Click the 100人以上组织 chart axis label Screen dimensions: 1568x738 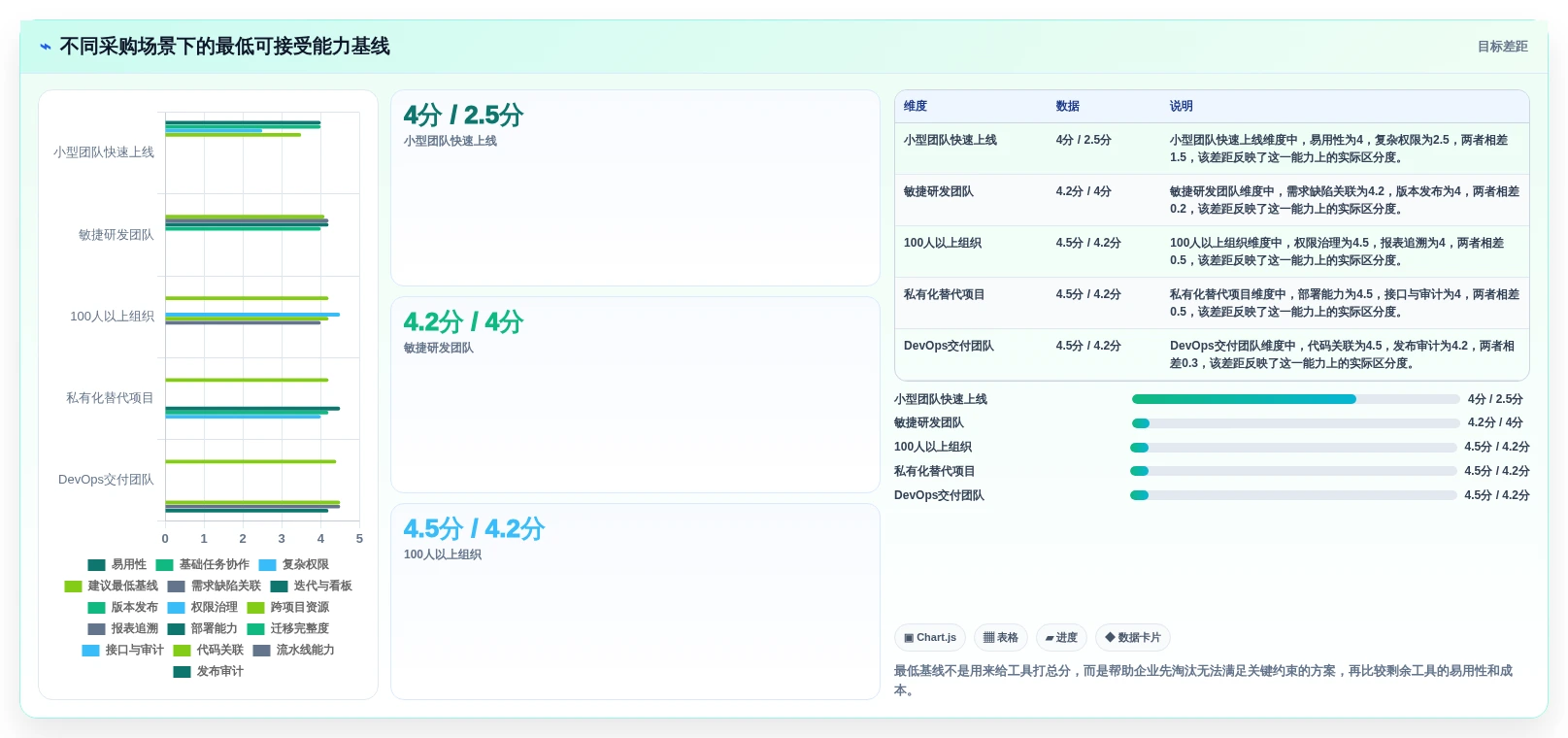(x=113, y=317)
